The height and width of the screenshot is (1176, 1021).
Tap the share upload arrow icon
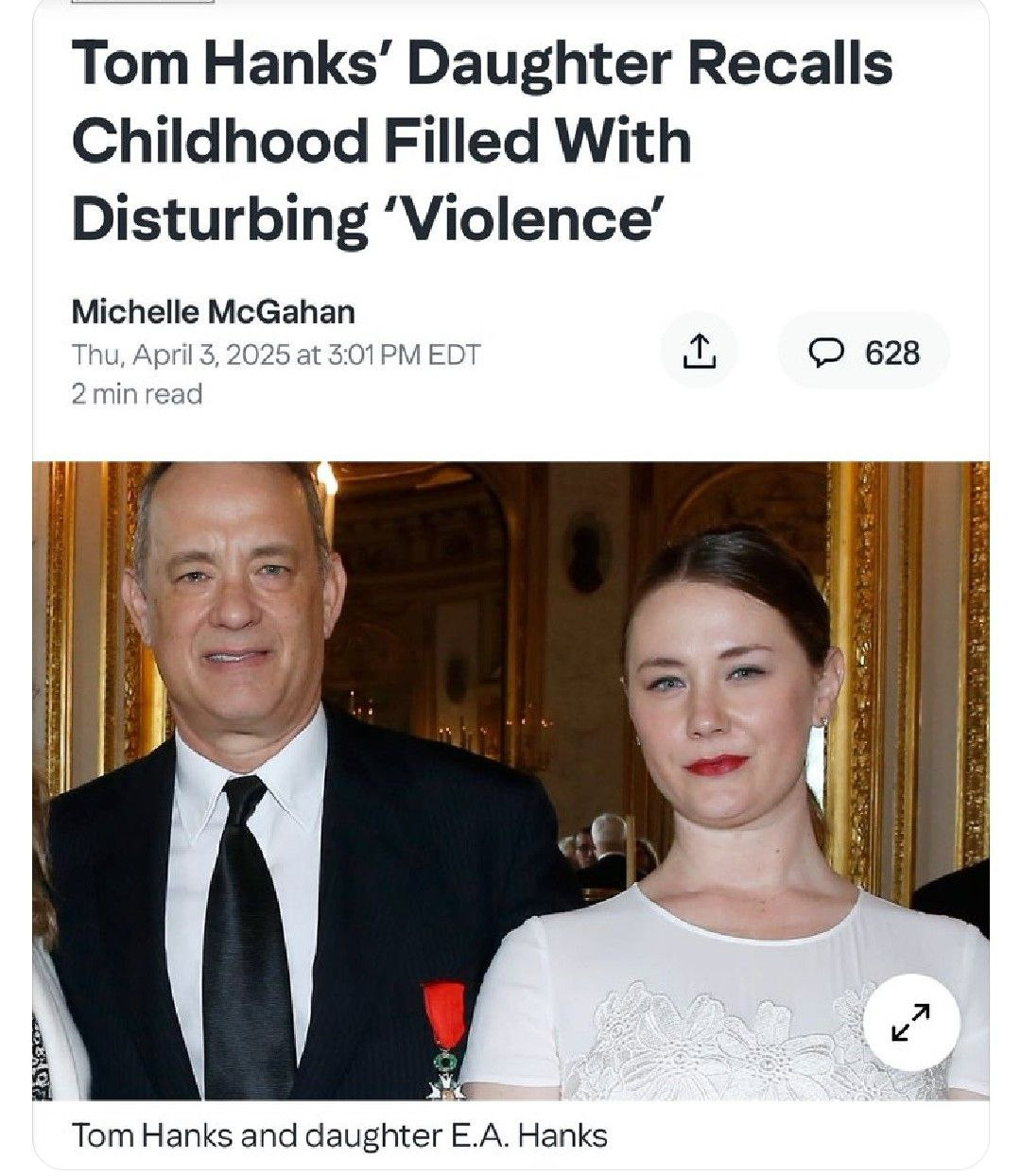click(699, 352)
